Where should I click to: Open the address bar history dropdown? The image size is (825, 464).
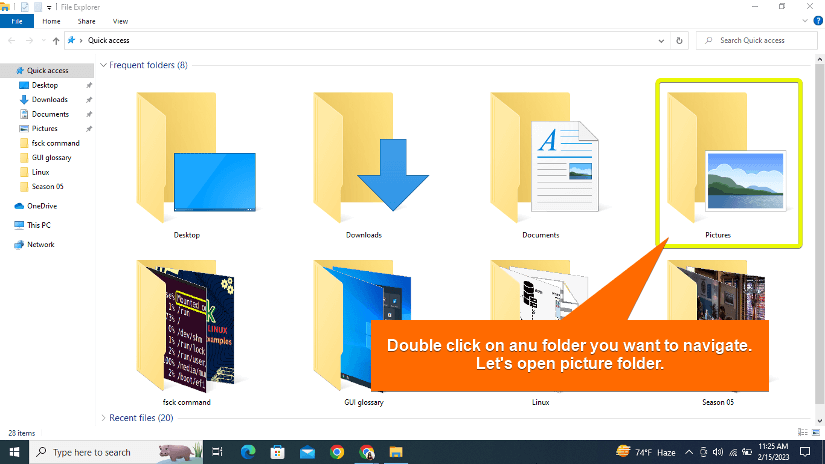(x=661, y=41)
